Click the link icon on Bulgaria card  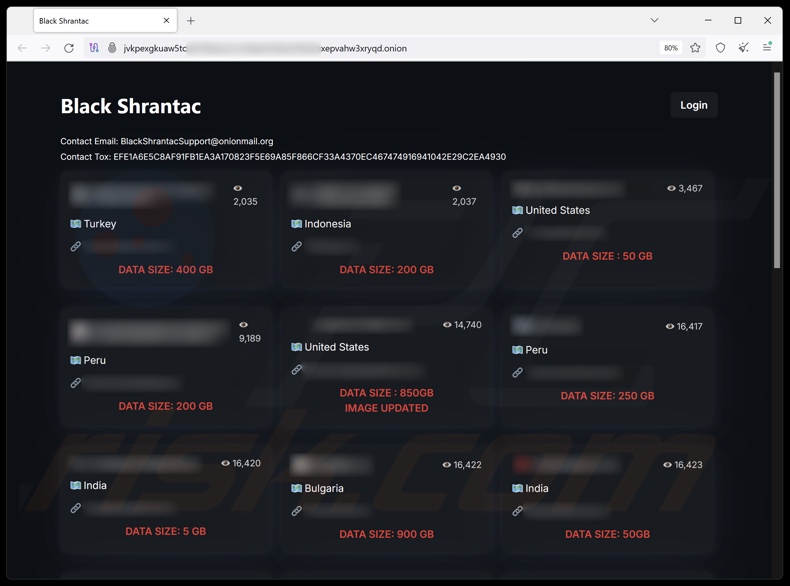pos(297,511)
